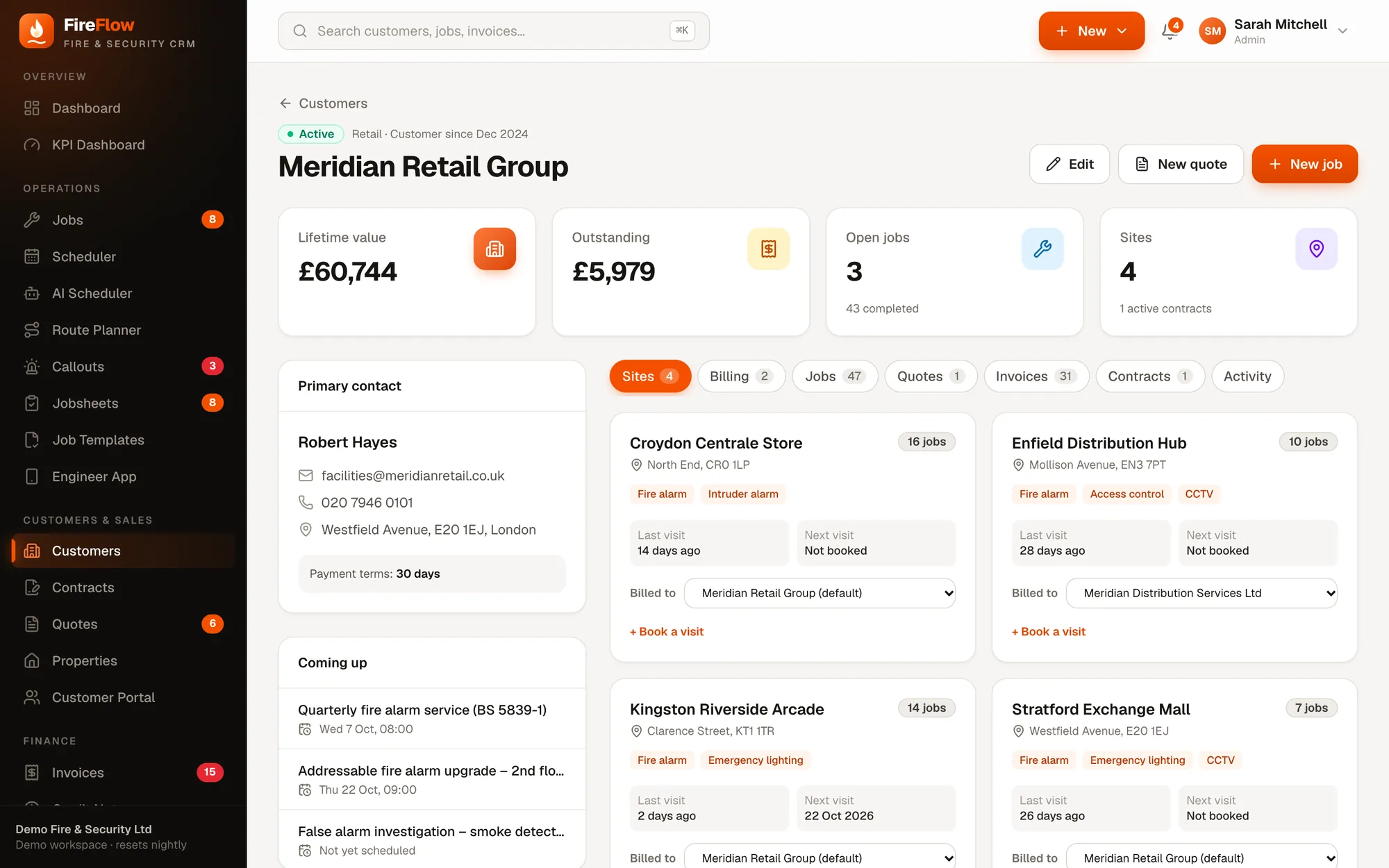
Task: Open Addressable fire alarm upgrade item
Action: pyautogui.click(x=432, y=779)
